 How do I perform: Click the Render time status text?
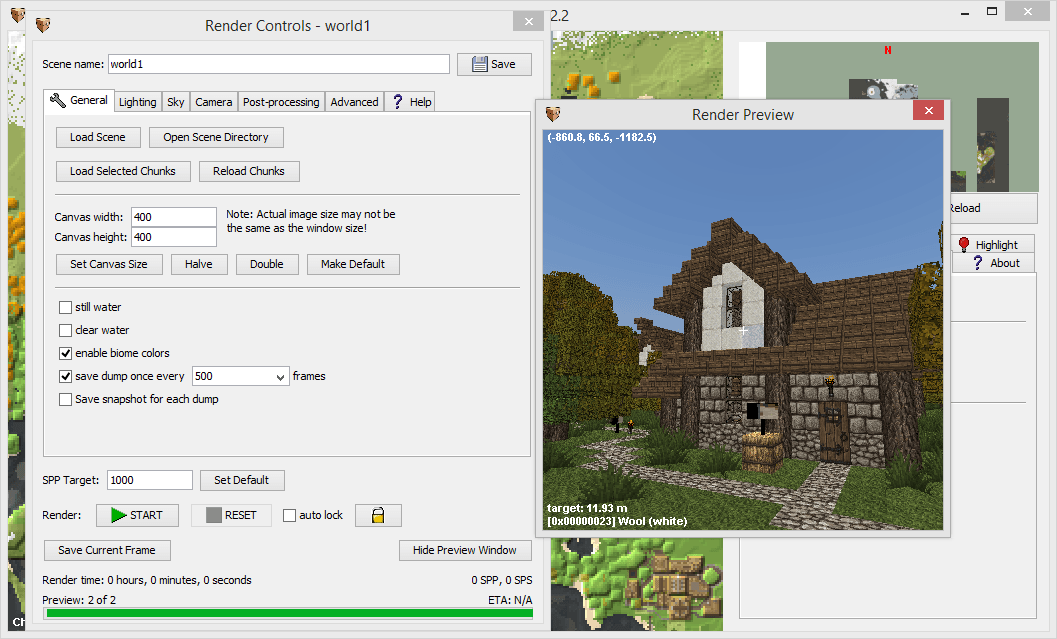[x=147, y=580]
